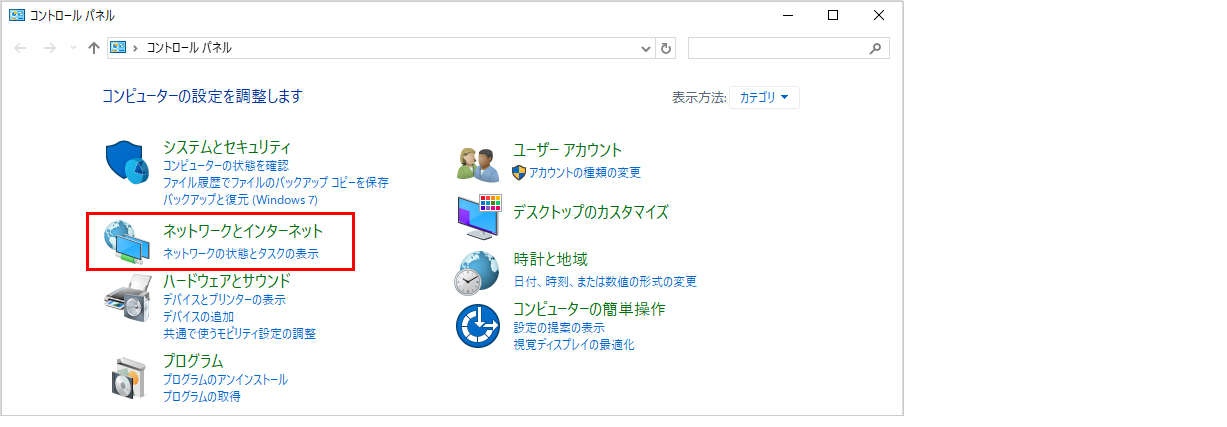This screenshot has height=427, width=1227.
Task: Click the Desktop Customization monitor icon
Action: click(x=478, y=217)
